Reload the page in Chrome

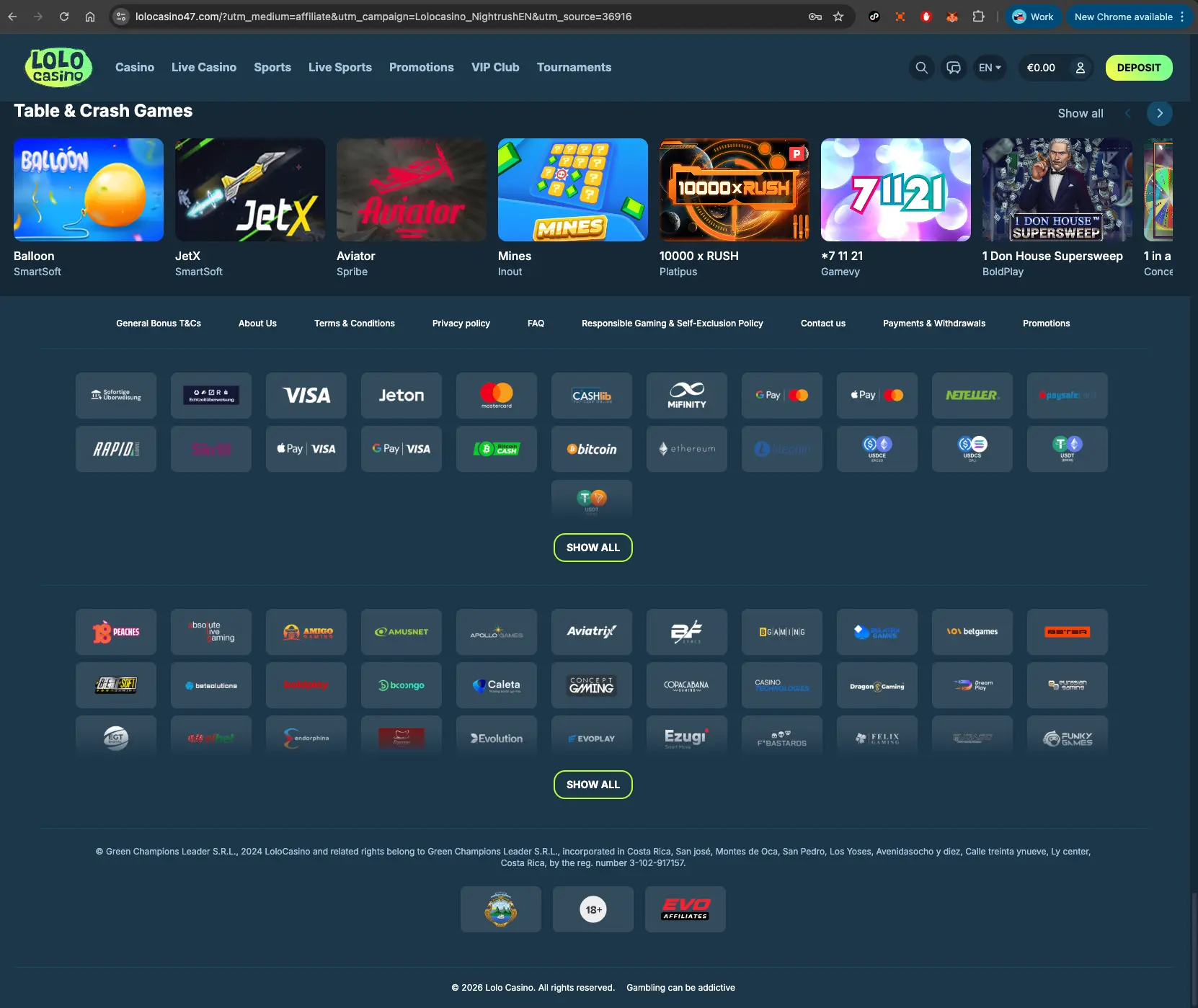point(64,17)
